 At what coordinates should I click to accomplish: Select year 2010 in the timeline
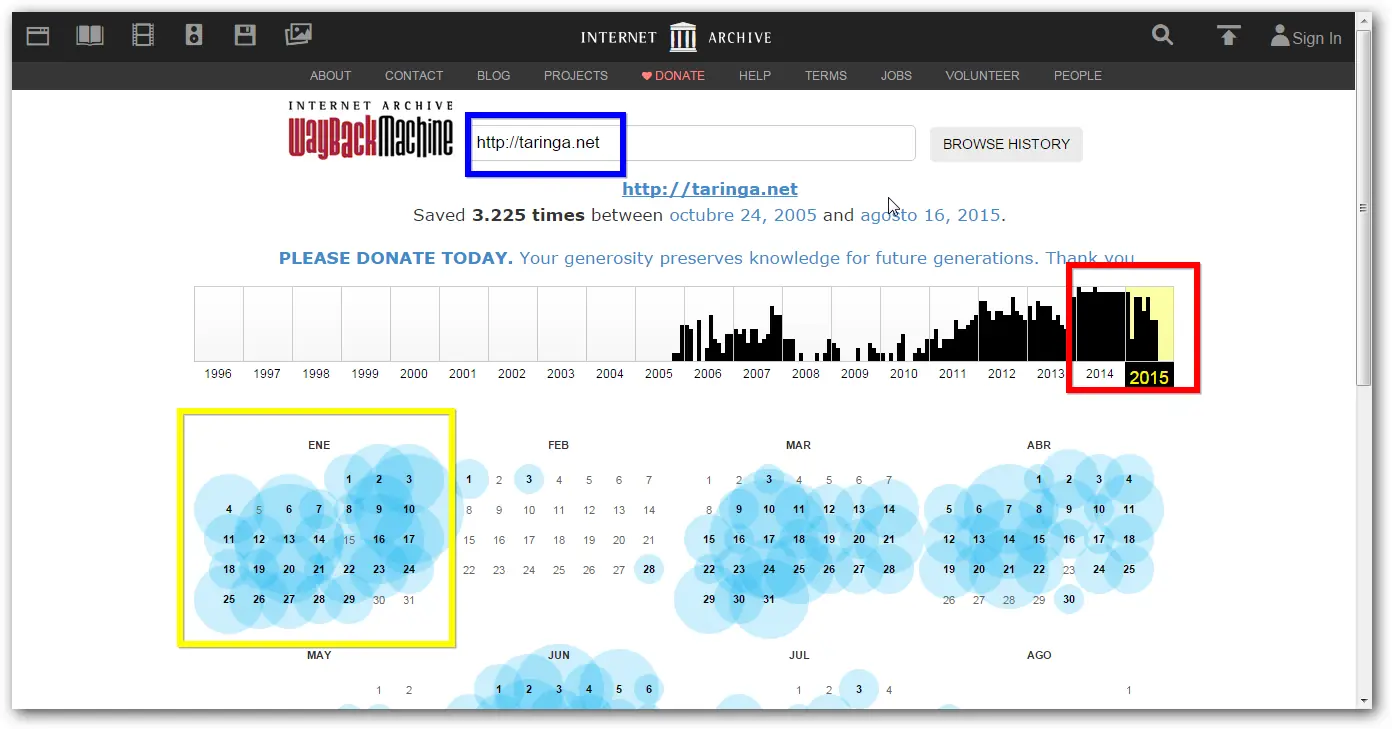tap(904, 374)
